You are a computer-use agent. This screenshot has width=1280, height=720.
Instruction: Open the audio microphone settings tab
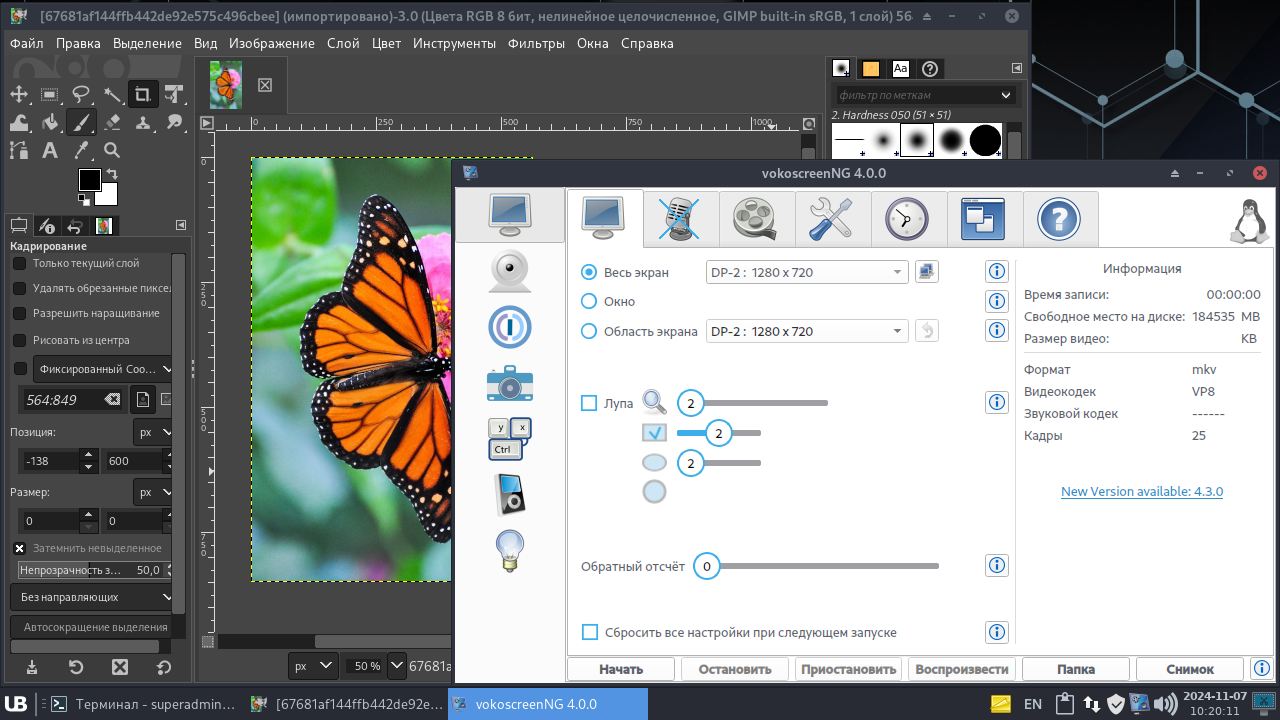[681, 219]
